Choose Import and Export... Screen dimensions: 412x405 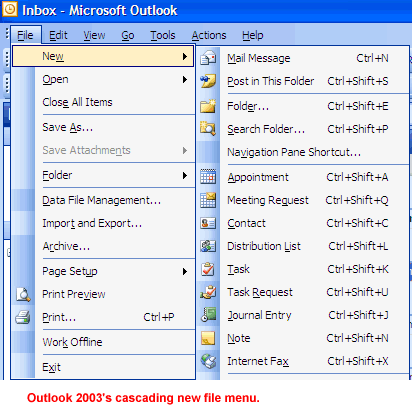[x=103, y=223]
